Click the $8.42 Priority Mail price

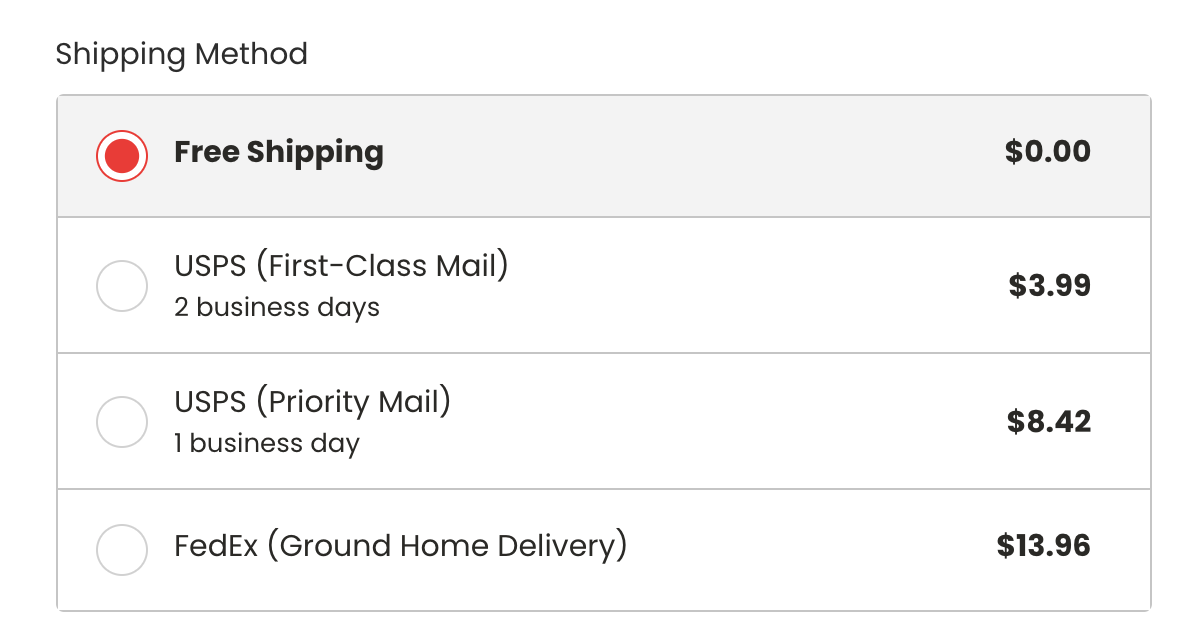coord(1048,421)
